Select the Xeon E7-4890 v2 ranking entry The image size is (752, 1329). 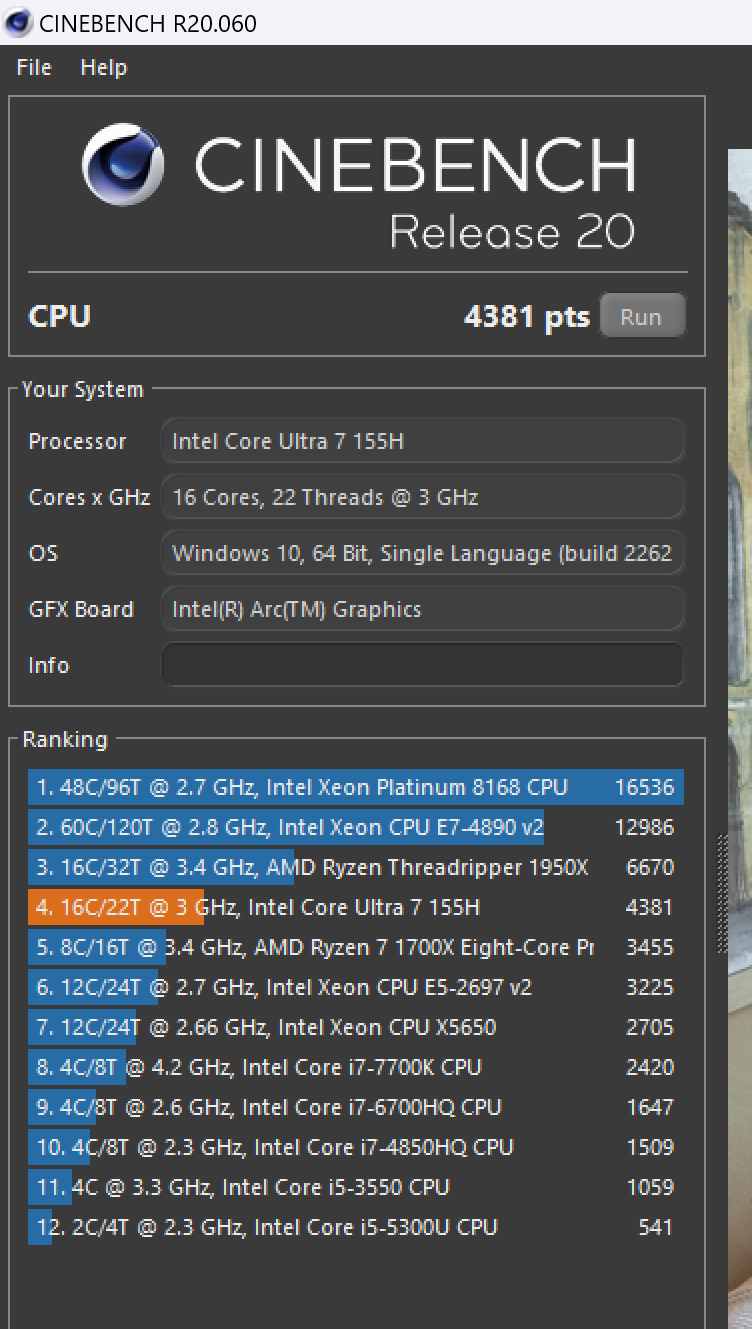(x=356, y=827)
